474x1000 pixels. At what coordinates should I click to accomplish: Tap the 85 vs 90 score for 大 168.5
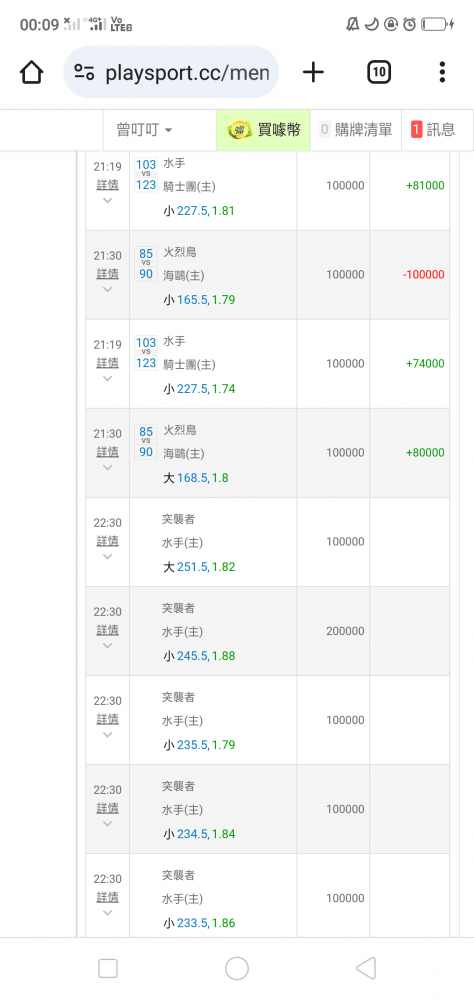(x=146, y=442)
